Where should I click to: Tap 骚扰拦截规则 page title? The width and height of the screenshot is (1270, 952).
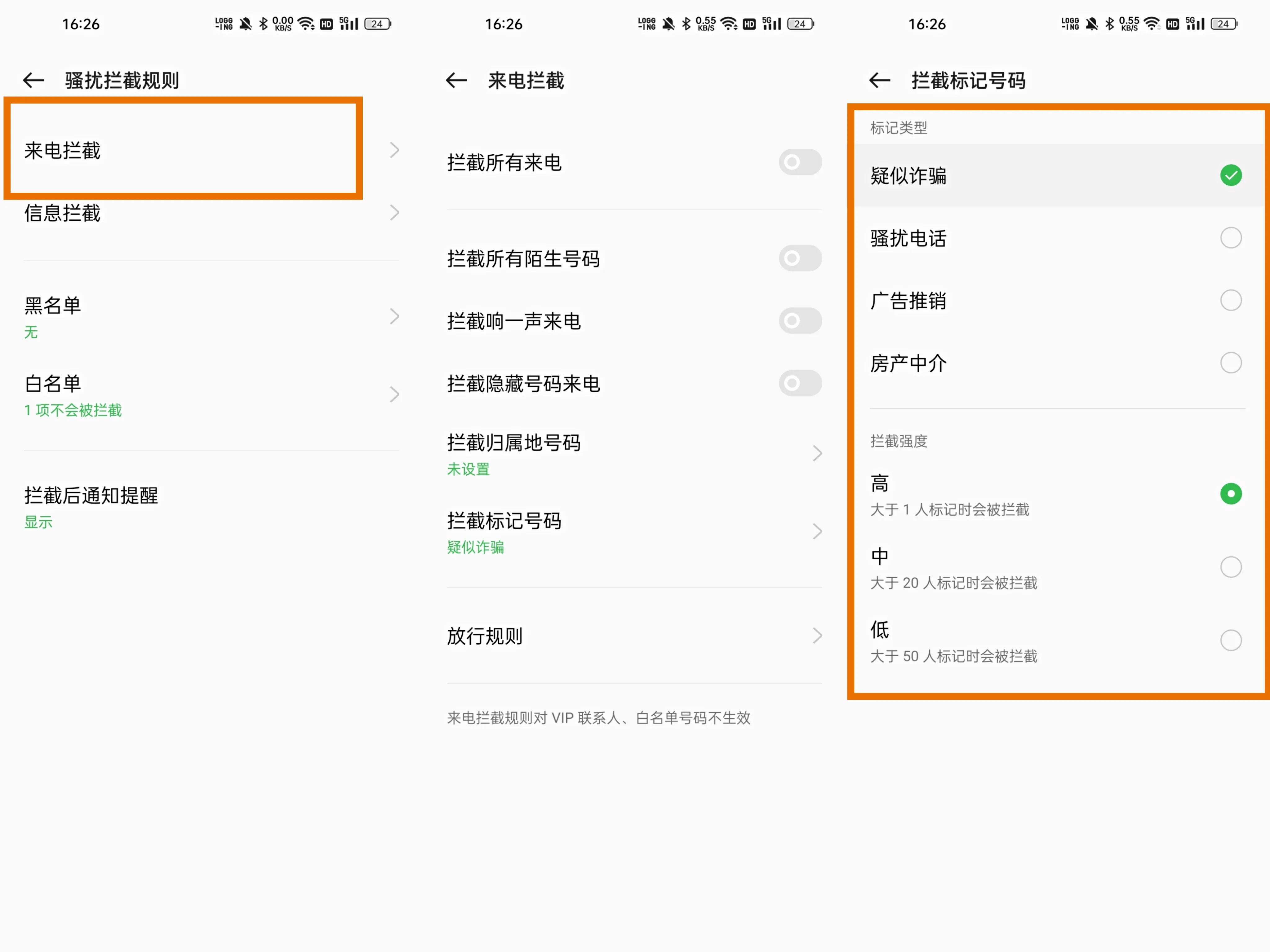coord(122,80)
